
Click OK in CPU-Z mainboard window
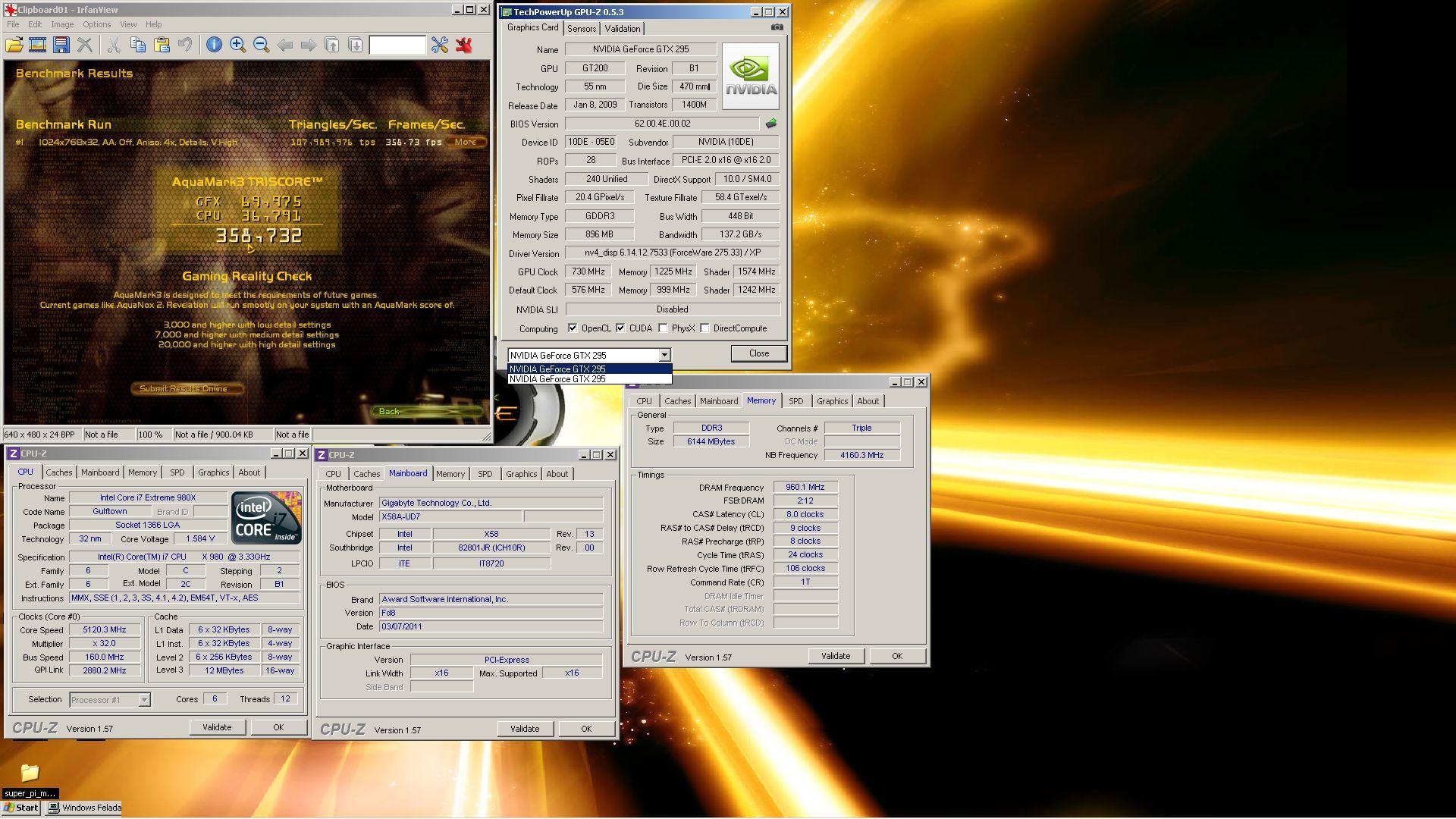point(586,729)
